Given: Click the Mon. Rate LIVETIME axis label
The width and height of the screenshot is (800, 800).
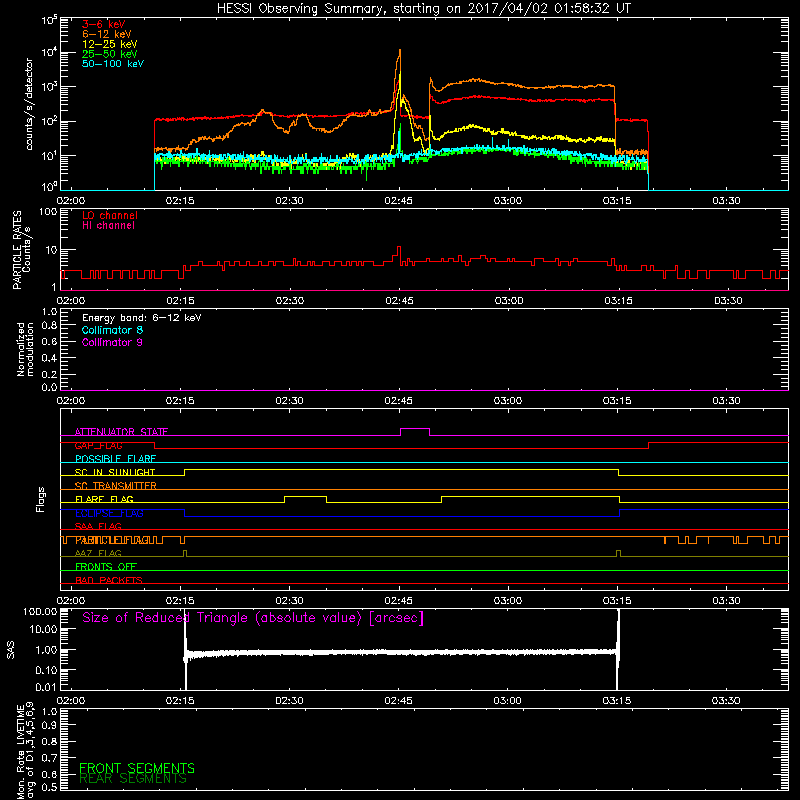Looking at the screenshot, I should click(26, 752).
